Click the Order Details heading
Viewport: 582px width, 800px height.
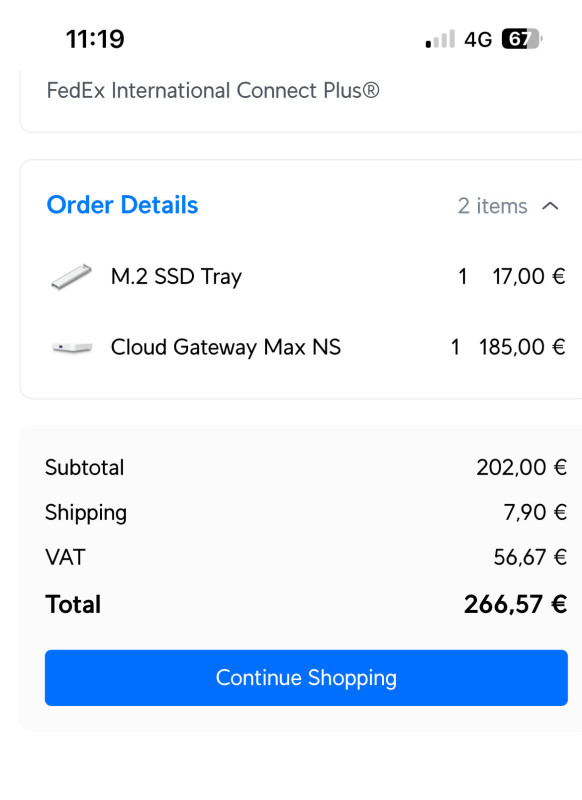122,205
